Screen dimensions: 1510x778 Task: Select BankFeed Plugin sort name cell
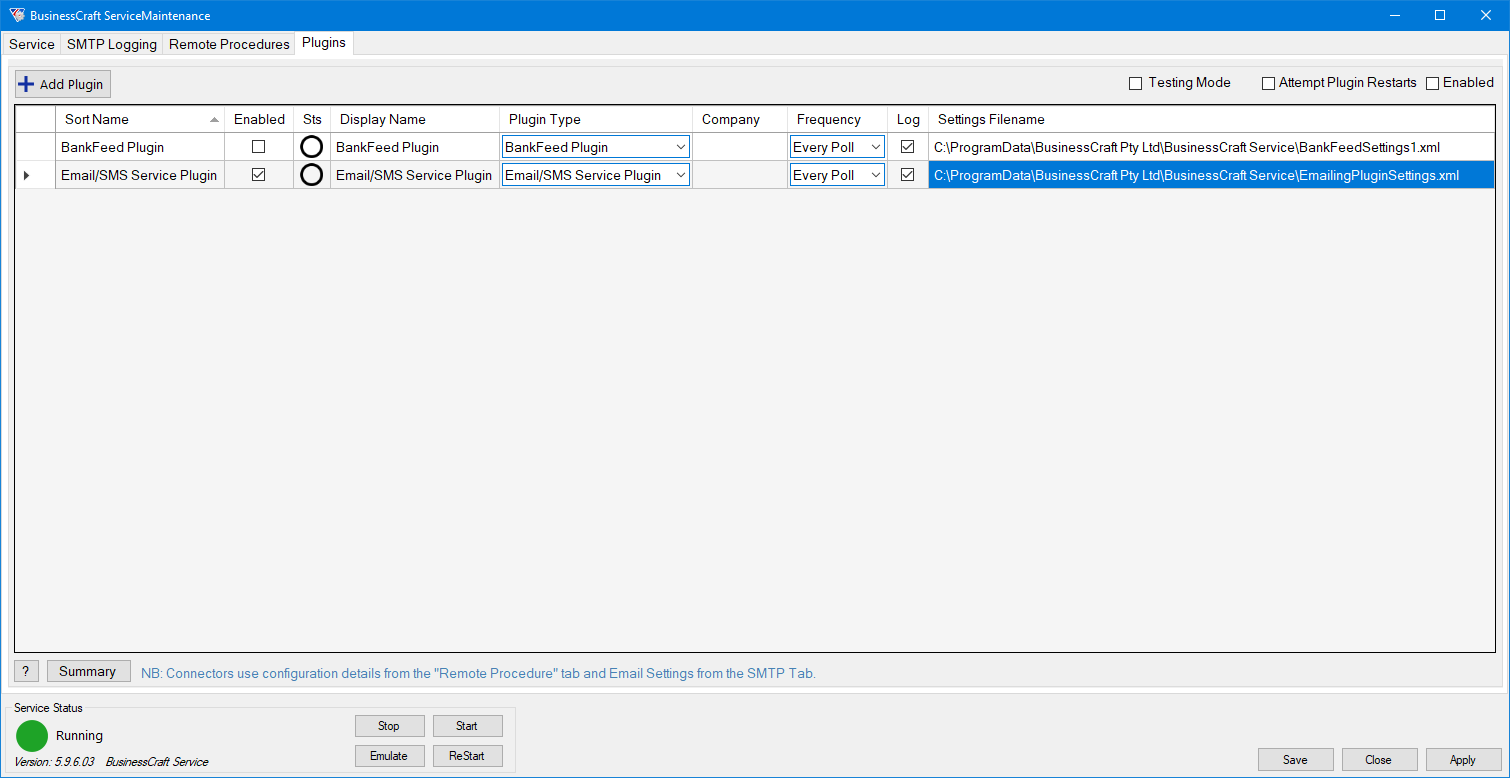140,147
